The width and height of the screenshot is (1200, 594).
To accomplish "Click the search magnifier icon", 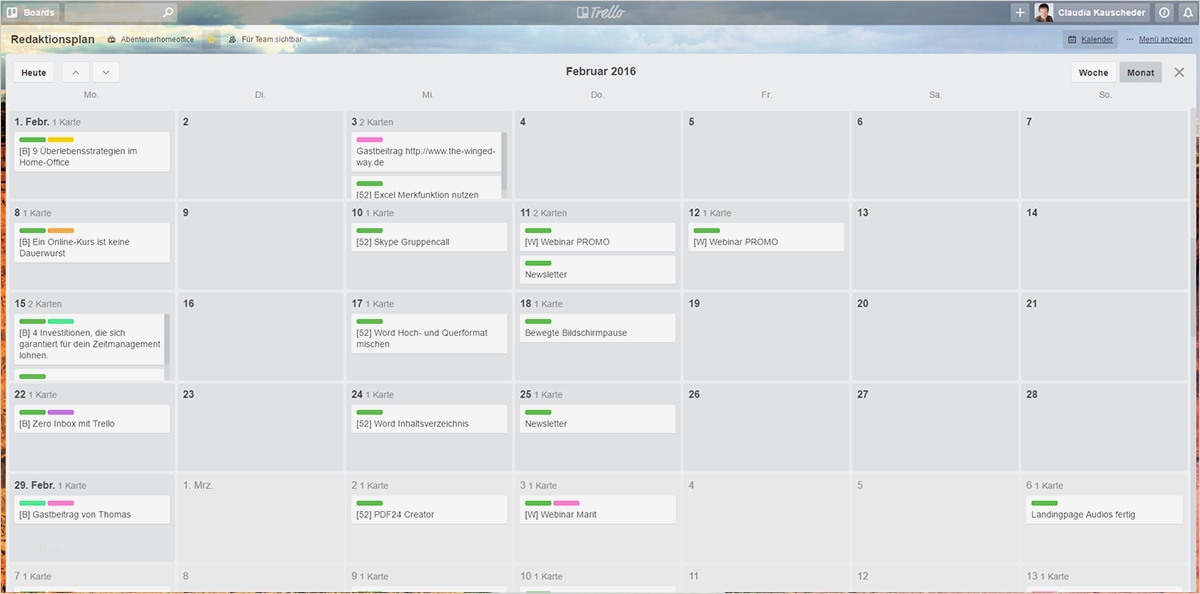I will pyautogui.click(x=167, y=13).
